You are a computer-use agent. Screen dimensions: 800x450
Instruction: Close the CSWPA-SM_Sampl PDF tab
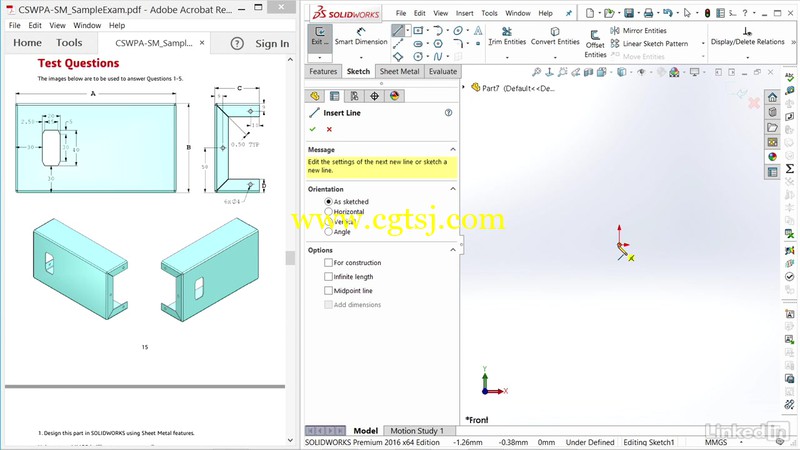(202, 43)
